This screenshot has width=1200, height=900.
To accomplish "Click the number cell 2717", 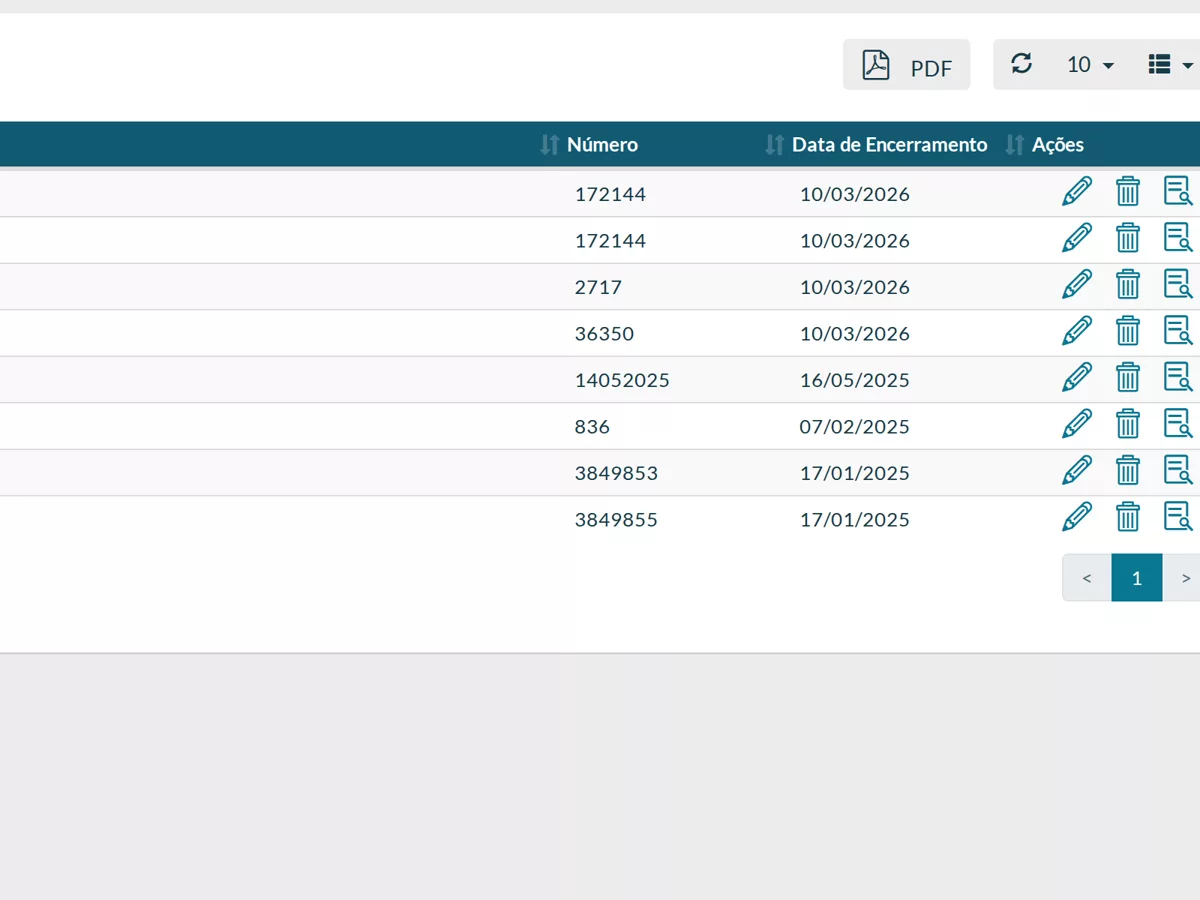I will (598, 287).
